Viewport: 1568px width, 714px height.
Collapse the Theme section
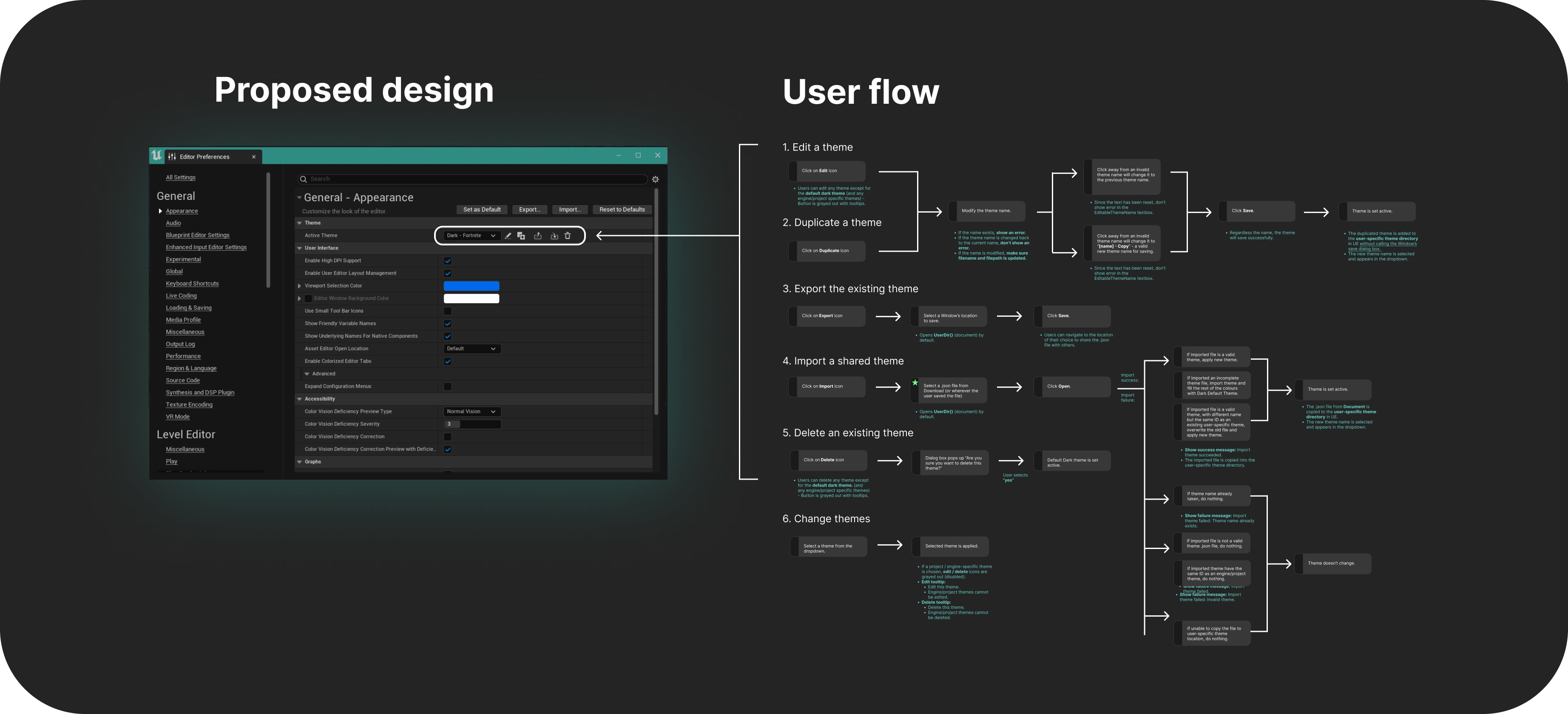tap(299, 223)
